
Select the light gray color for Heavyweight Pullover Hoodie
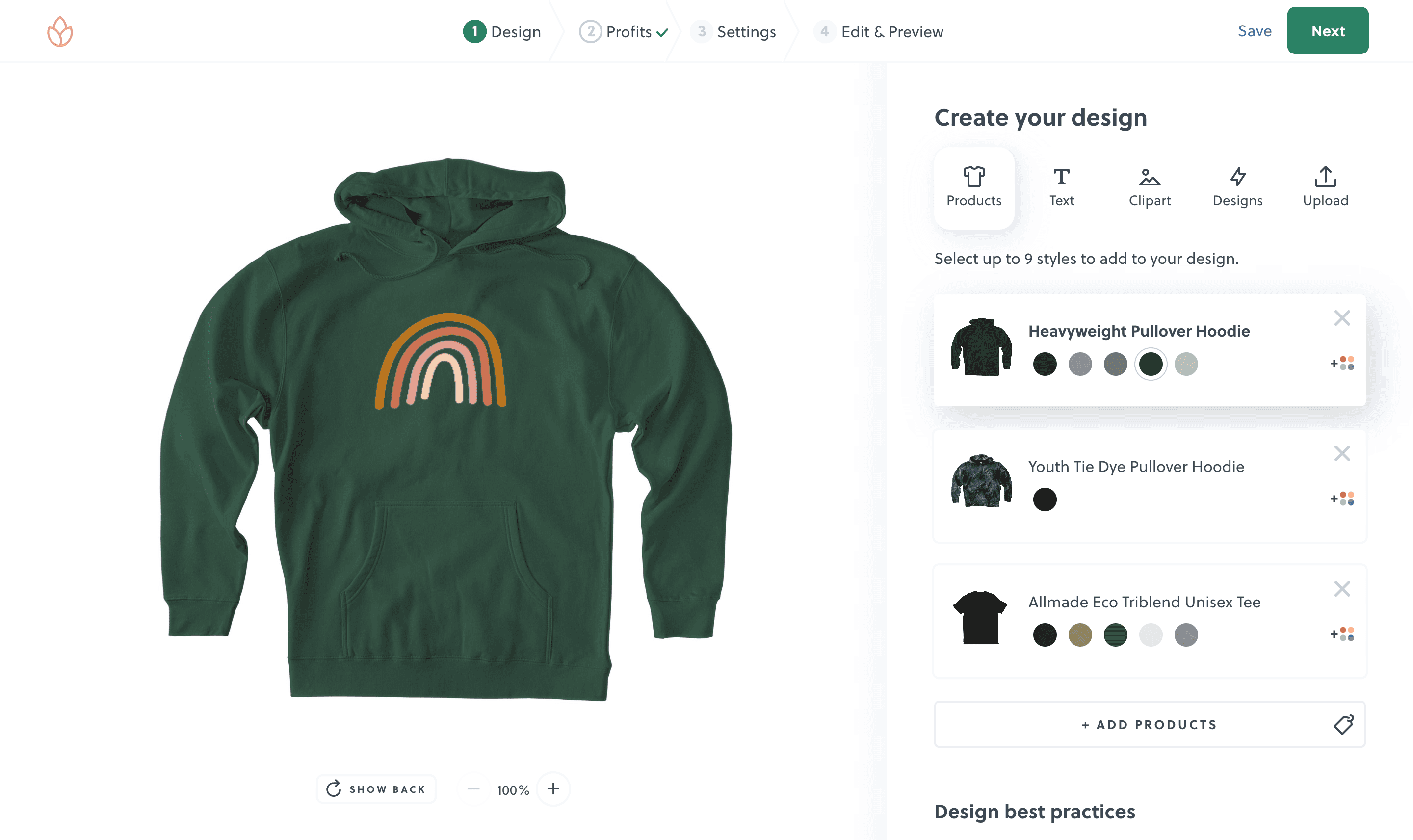1185,365
